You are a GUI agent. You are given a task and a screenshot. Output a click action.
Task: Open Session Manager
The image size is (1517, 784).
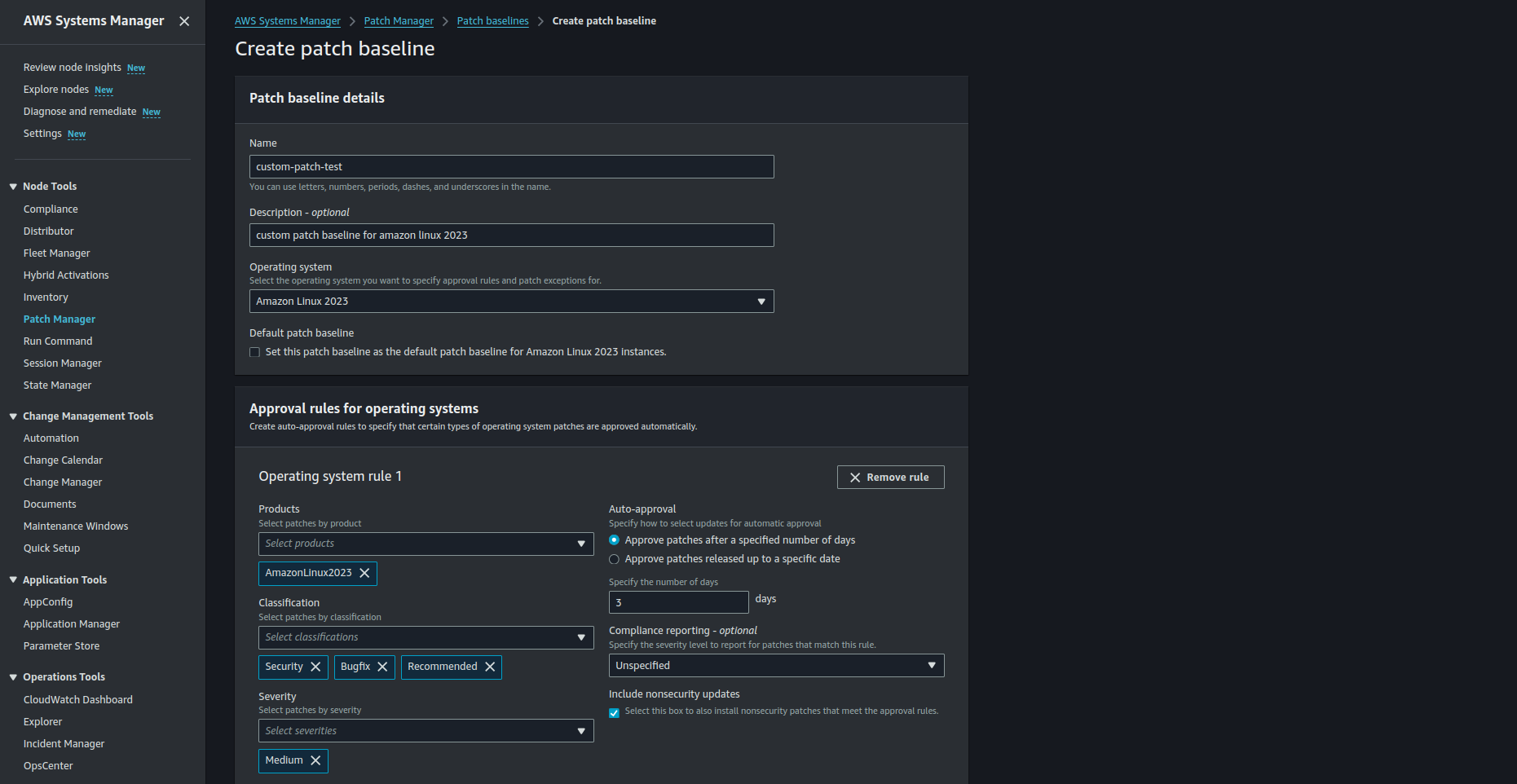pyautogui.click(x=62, y=363)
